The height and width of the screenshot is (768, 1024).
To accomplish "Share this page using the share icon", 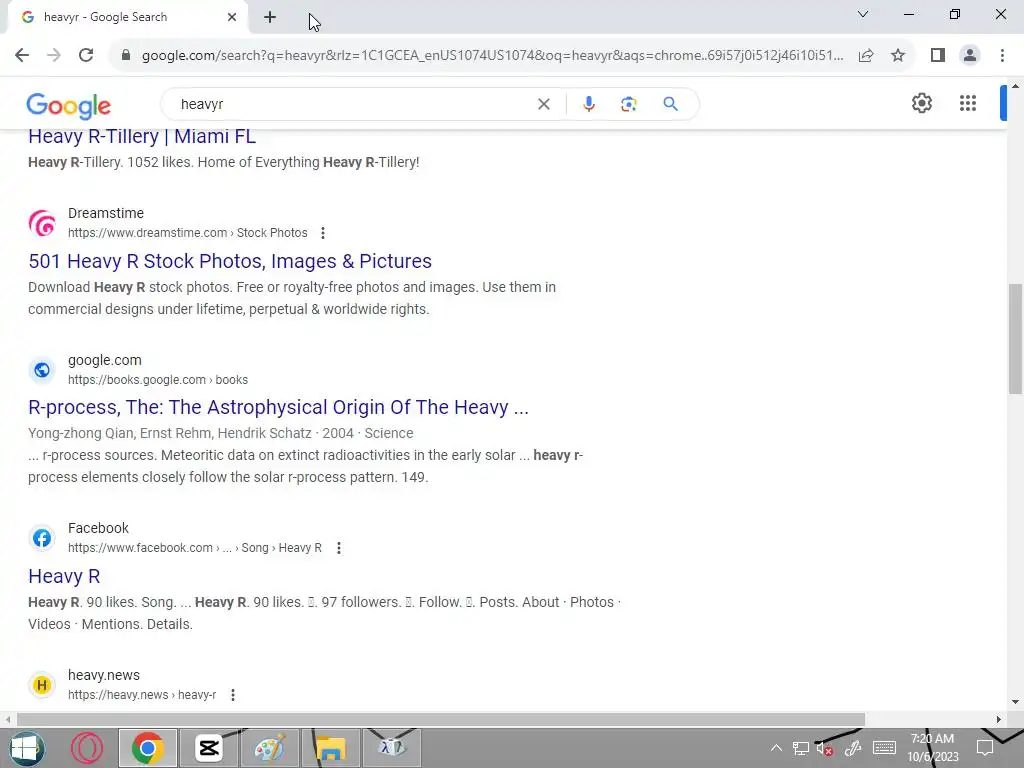I will (x=866, y=56).
